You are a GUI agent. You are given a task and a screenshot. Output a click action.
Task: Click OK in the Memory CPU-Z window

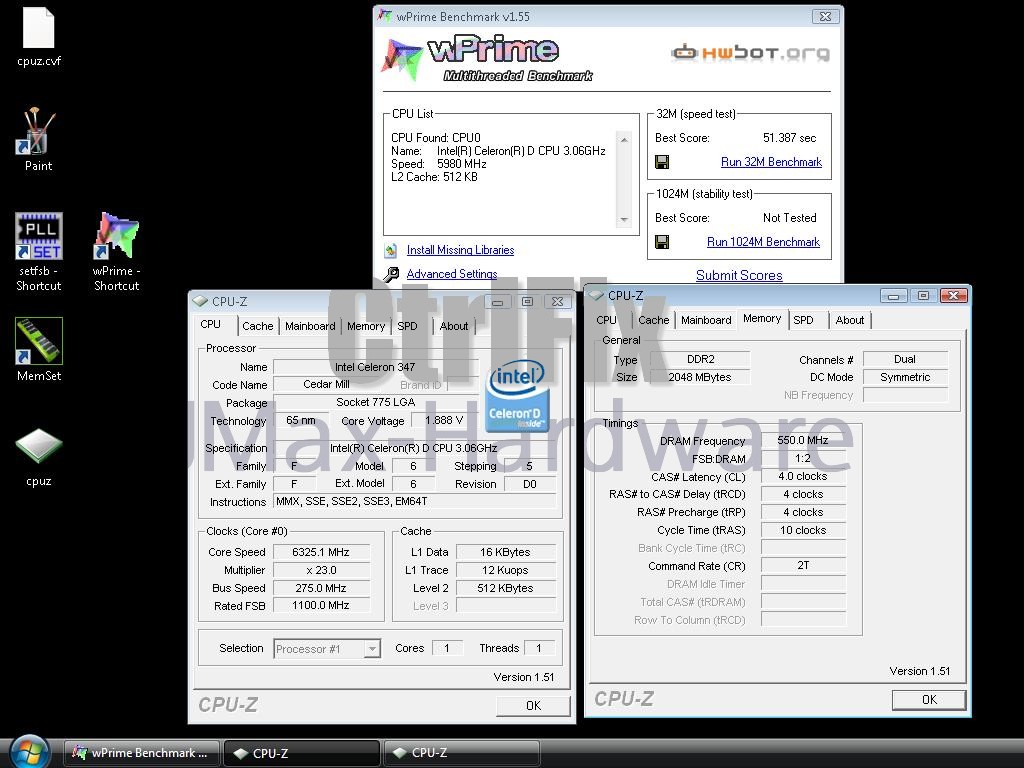[929, 699]
